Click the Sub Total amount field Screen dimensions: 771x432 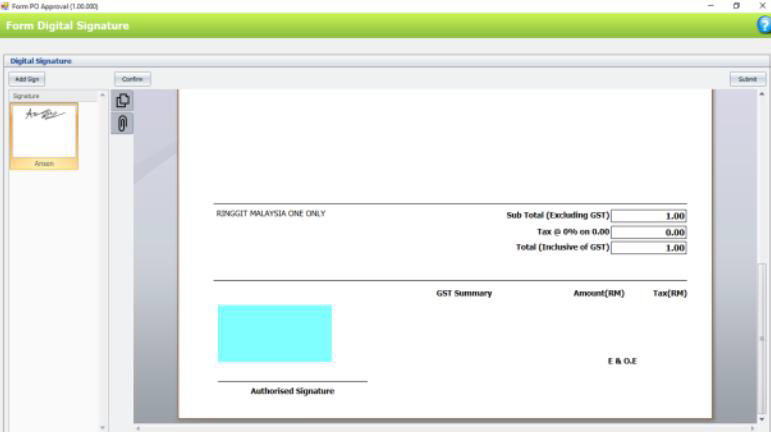pyautogui.click(x=648, y=215)
